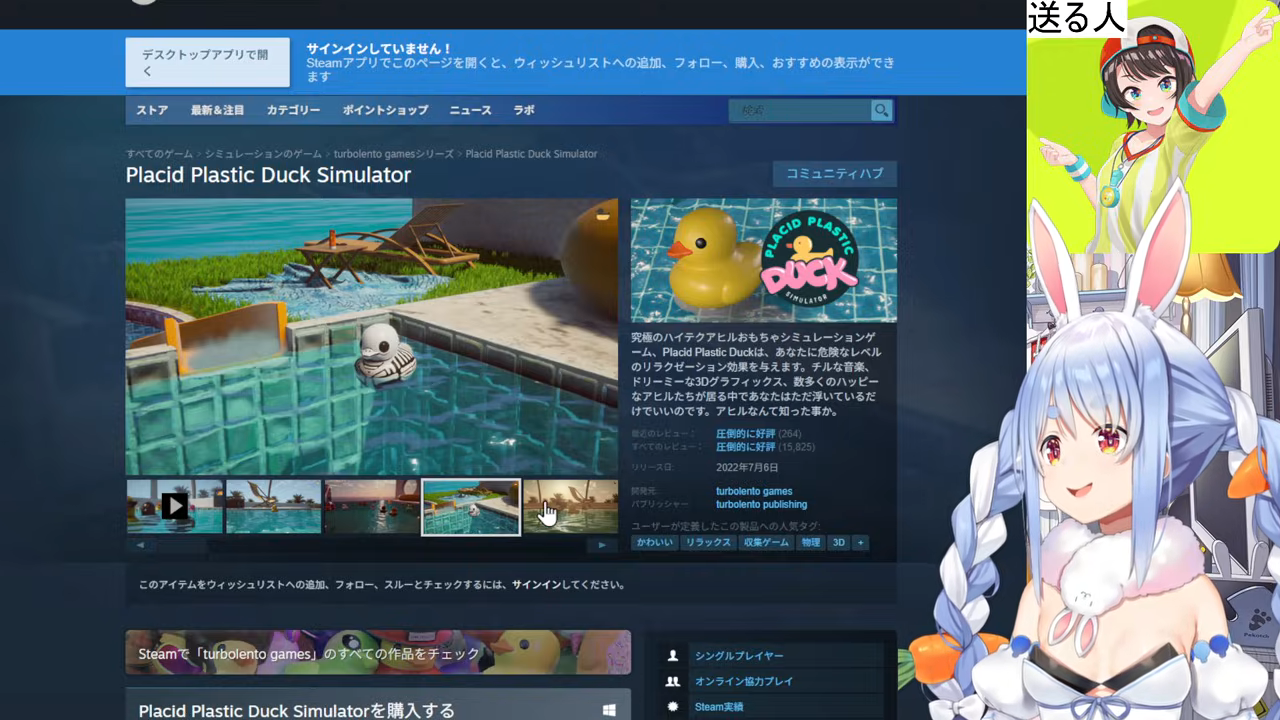Open publisher link turbolento publishing
This screenshot has width=1280, height=720.
(761, 504)
